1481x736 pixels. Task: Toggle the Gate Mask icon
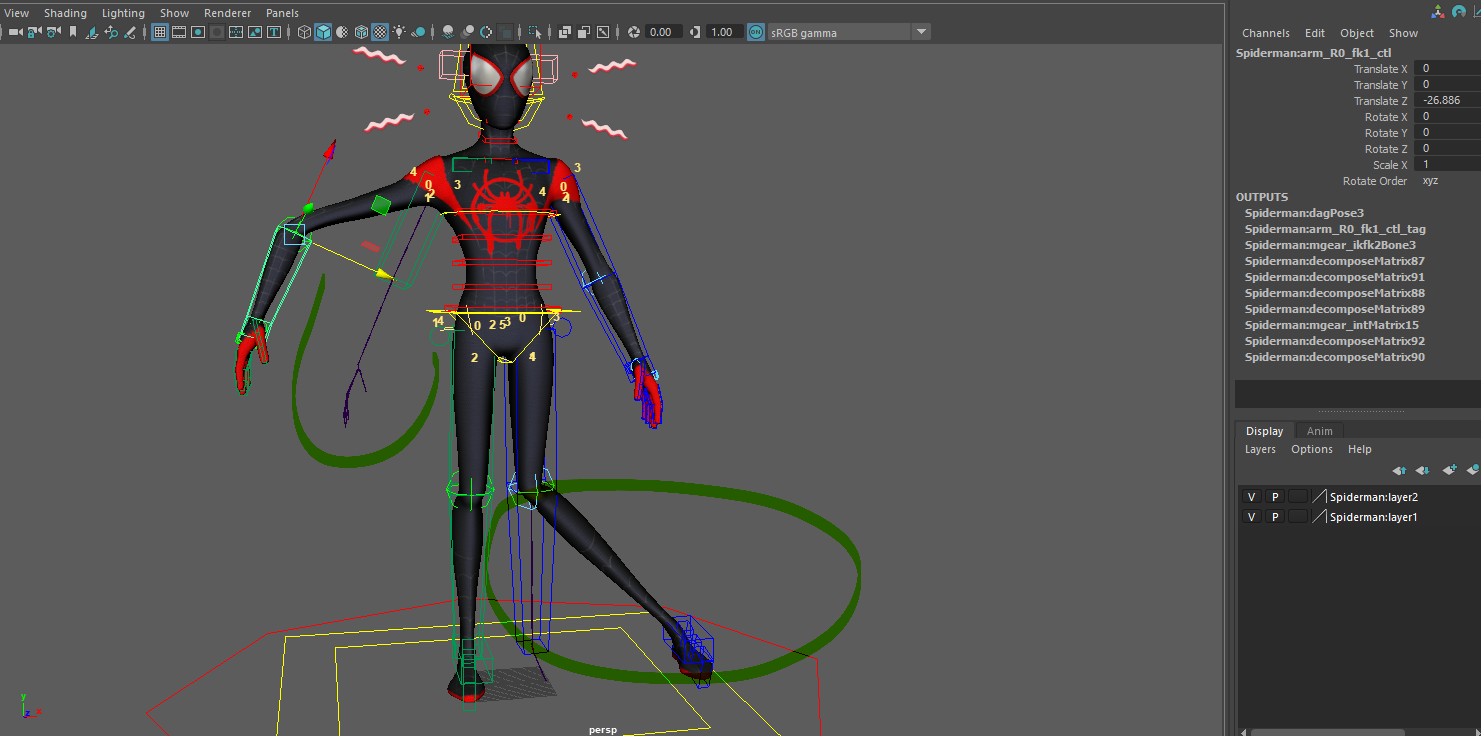tap(217, 32)
